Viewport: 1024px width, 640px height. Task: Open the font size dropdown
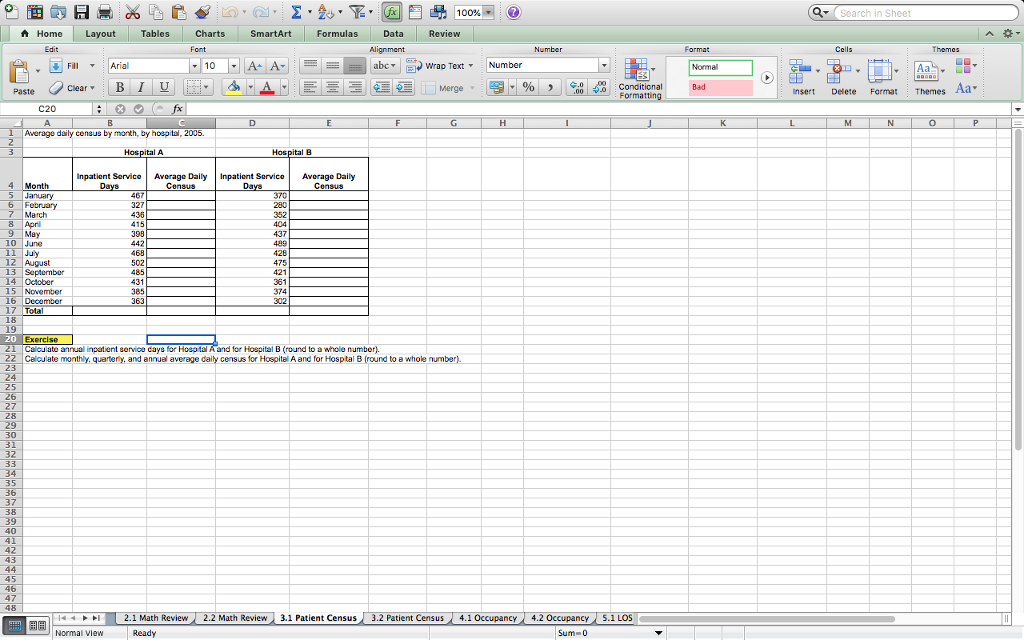pos(234,66)
